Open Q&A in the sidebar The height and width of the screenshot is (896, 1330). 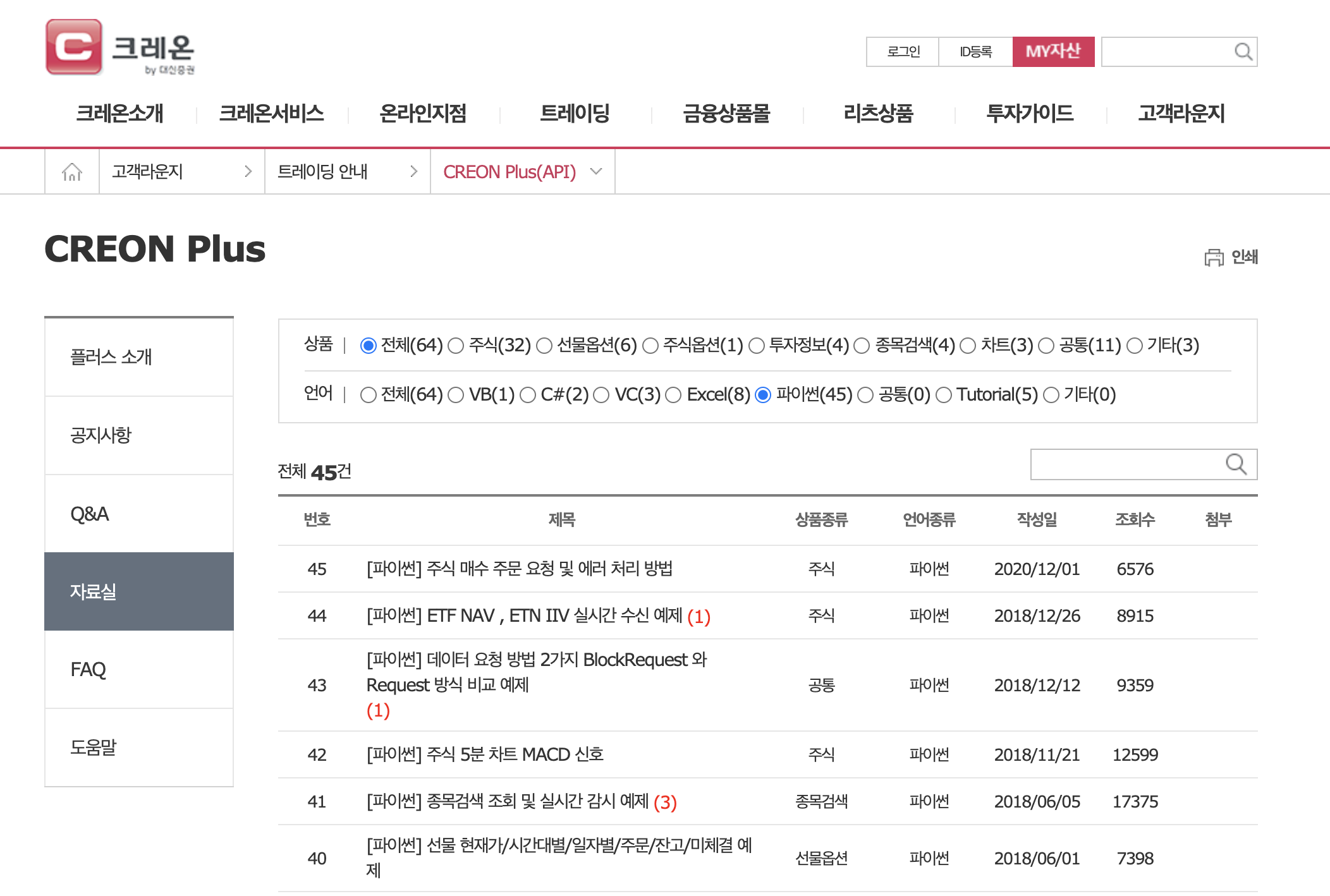click(x=139, y=514)
